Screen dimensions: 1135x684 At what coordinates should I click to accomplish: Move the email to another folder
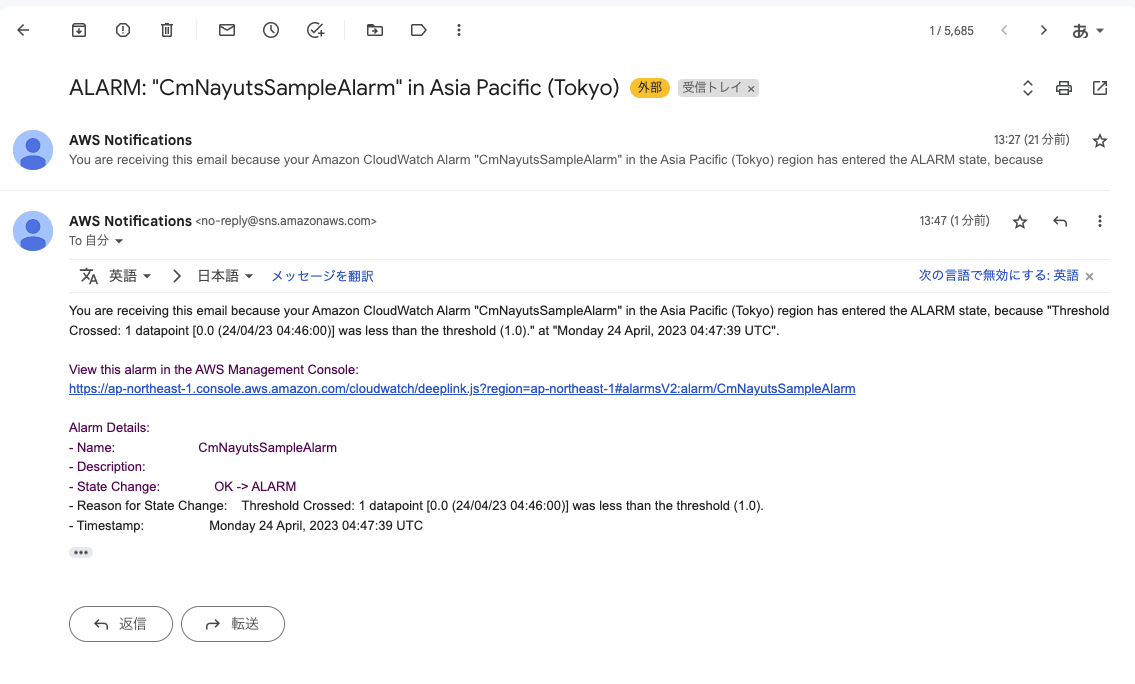click(x=374, y=30)
